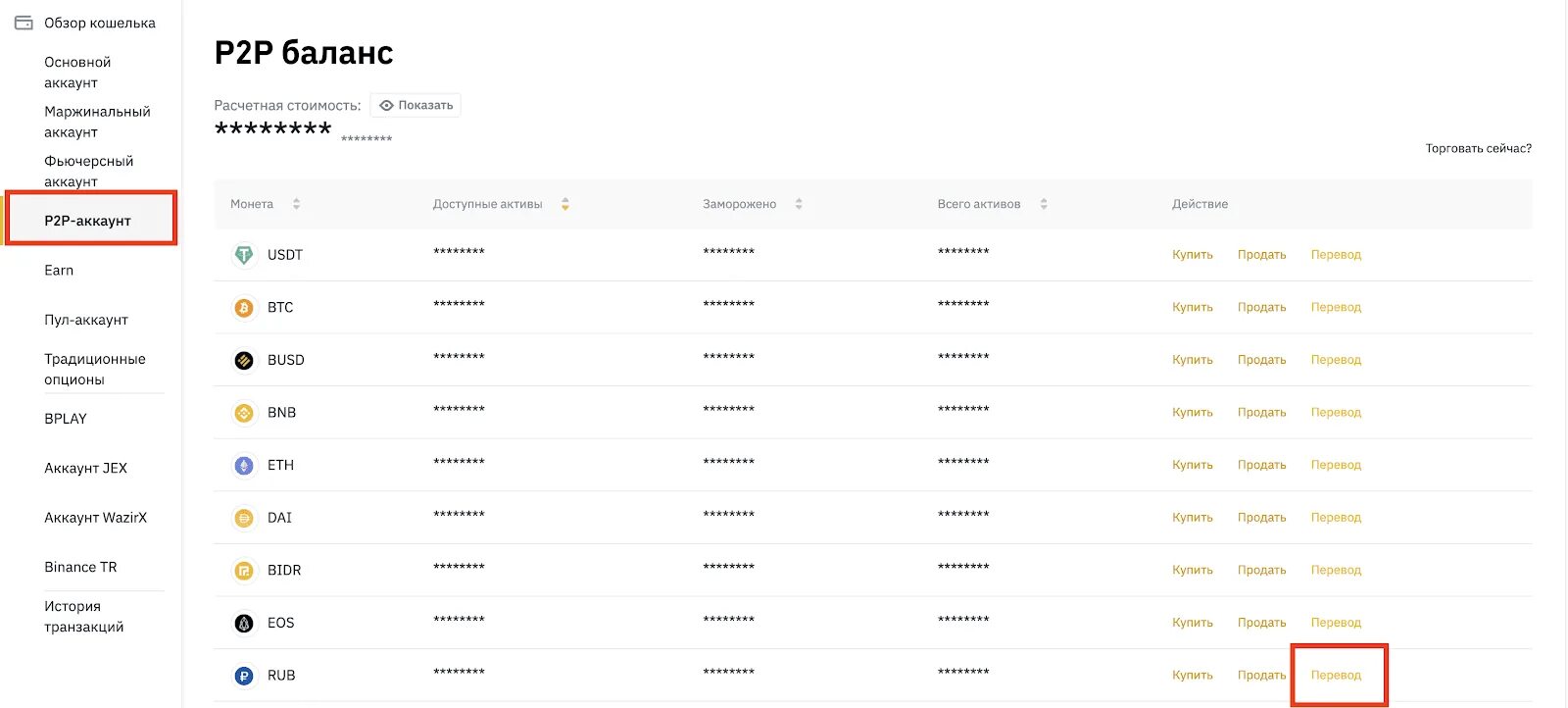The width and height of the screenshot is (1568, 708).
Task: Open Маржинальный аккаунт in sidebar
Action: (97, 122)
